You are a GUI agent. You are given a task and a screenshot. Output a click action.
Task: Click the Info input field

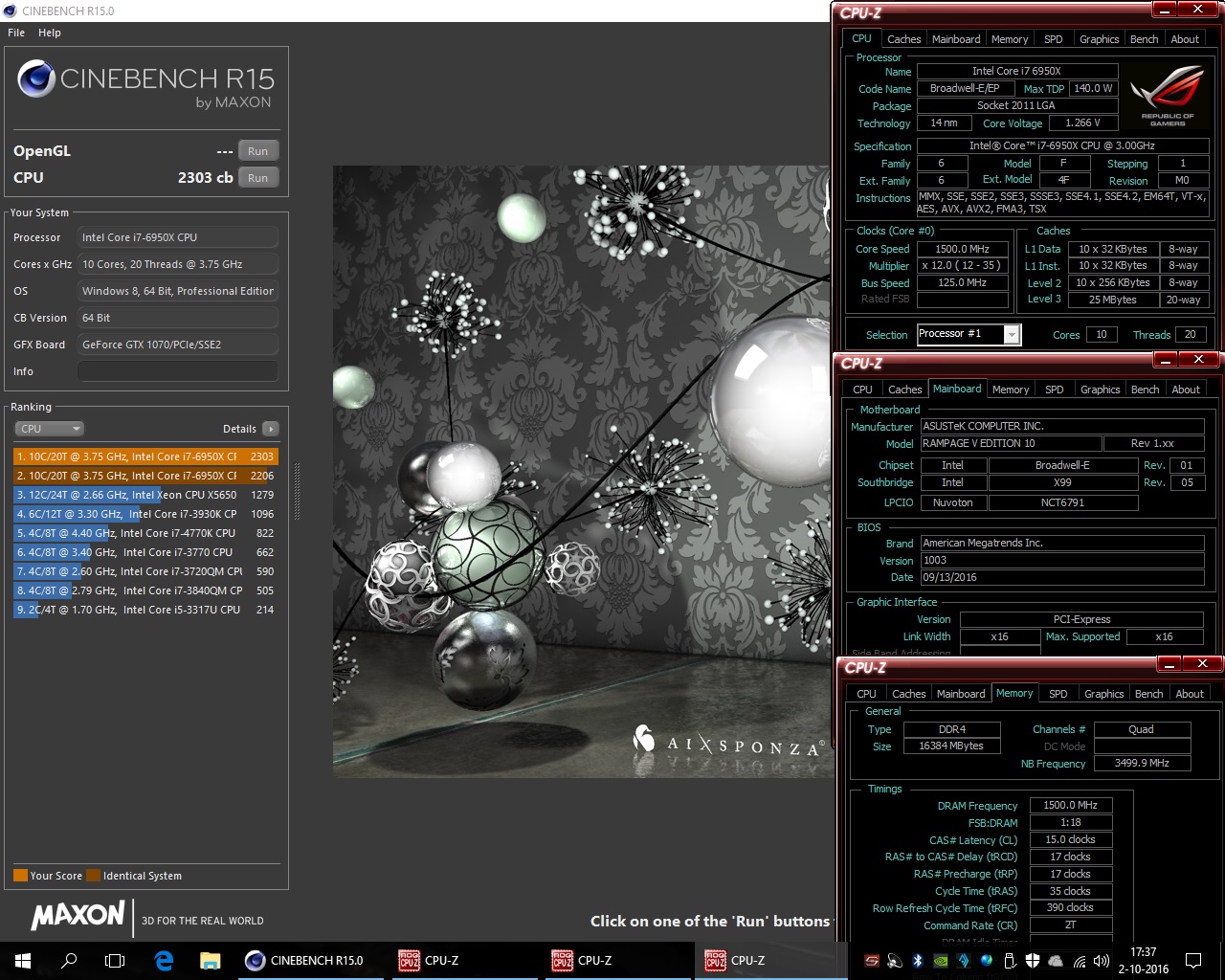click(x=178, y=371)
